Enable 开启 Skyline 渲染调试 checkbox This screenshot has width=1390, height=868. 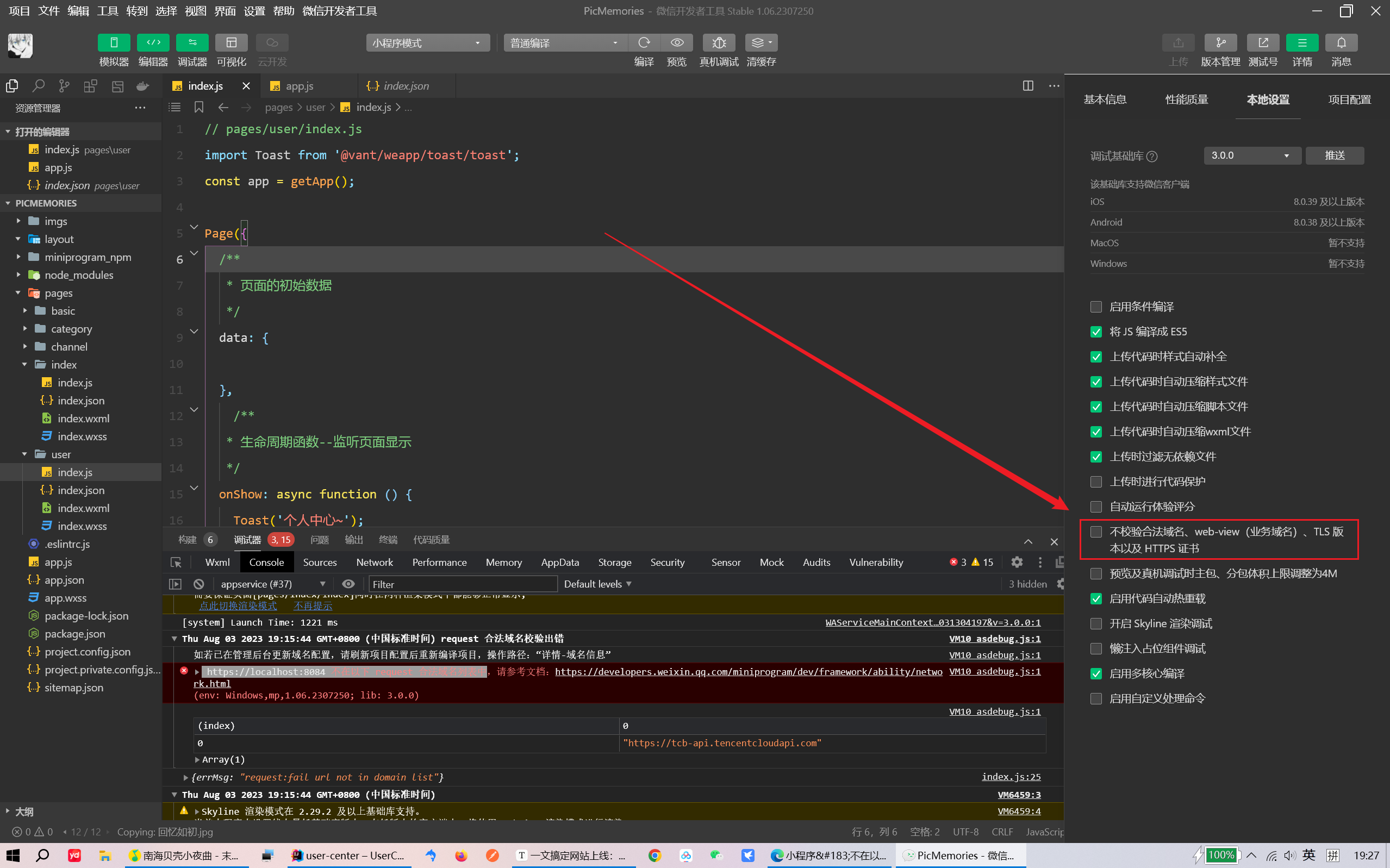[x=1096, y=623]
